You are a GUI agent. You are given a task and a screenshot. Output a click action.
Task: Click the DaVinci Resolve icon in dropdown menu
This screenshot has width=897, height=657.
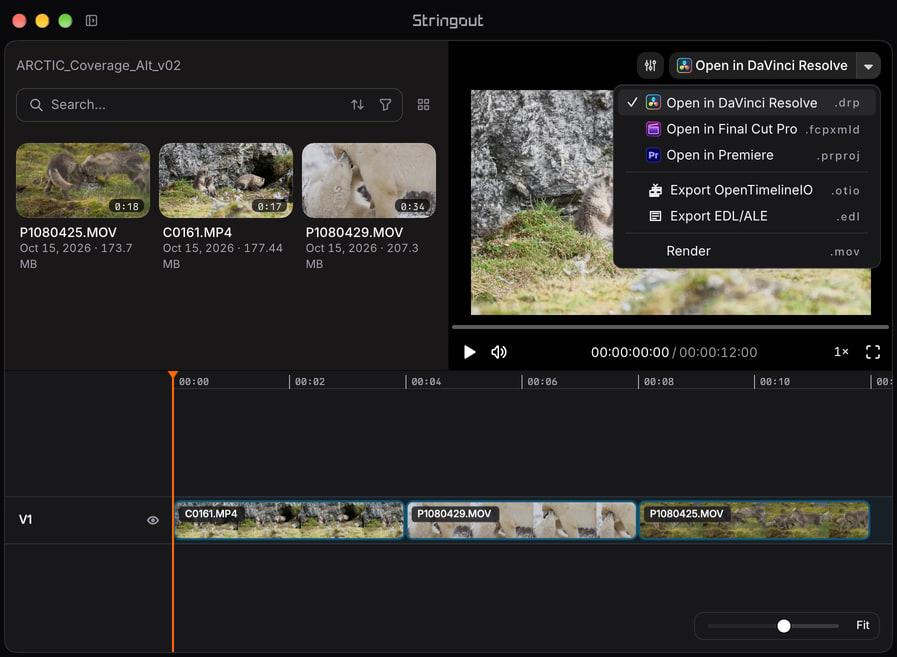653,102
